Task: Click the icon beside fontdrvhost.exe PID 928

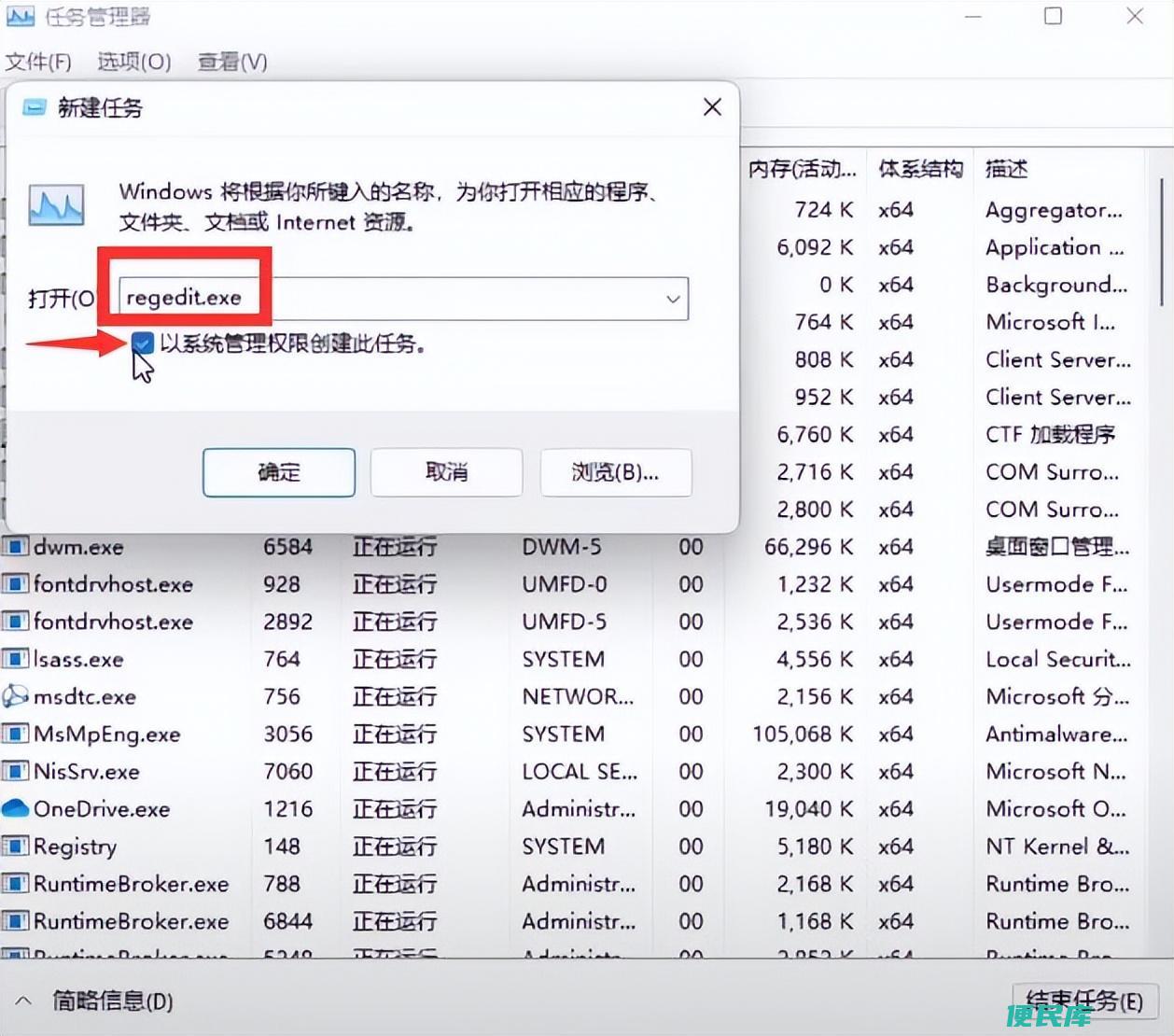Action: coord(15,584)
